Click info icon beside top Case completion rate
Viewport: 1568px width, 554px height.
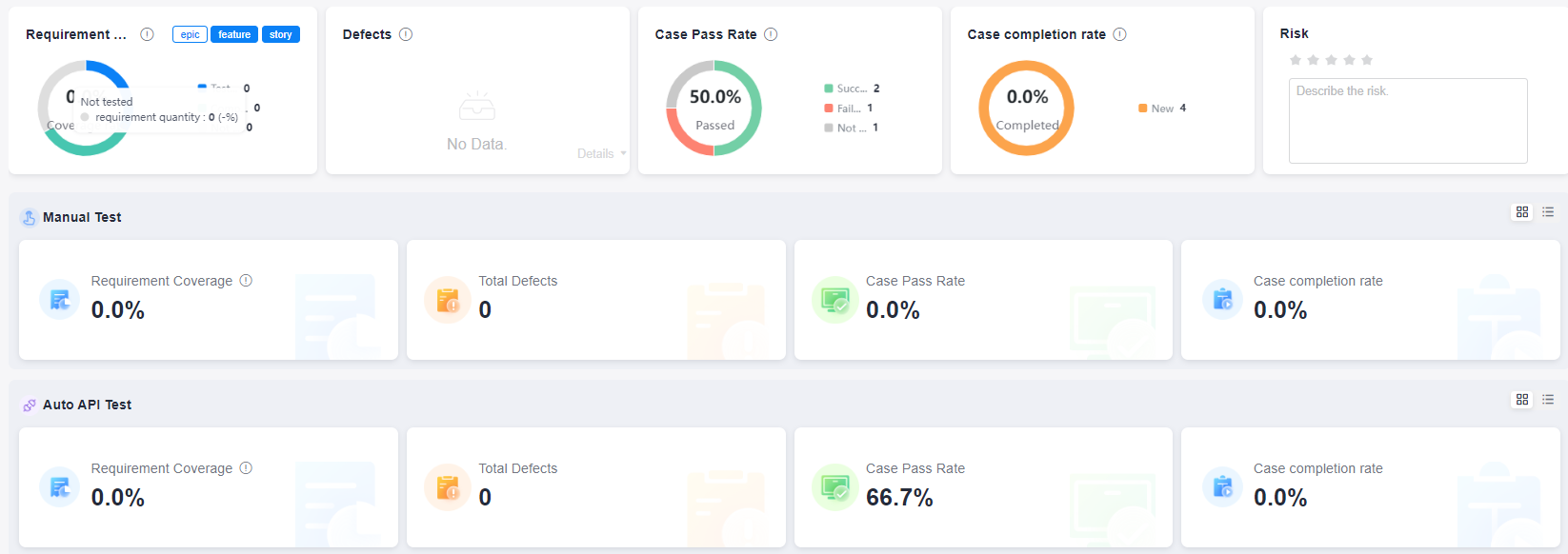point(1120,34)
